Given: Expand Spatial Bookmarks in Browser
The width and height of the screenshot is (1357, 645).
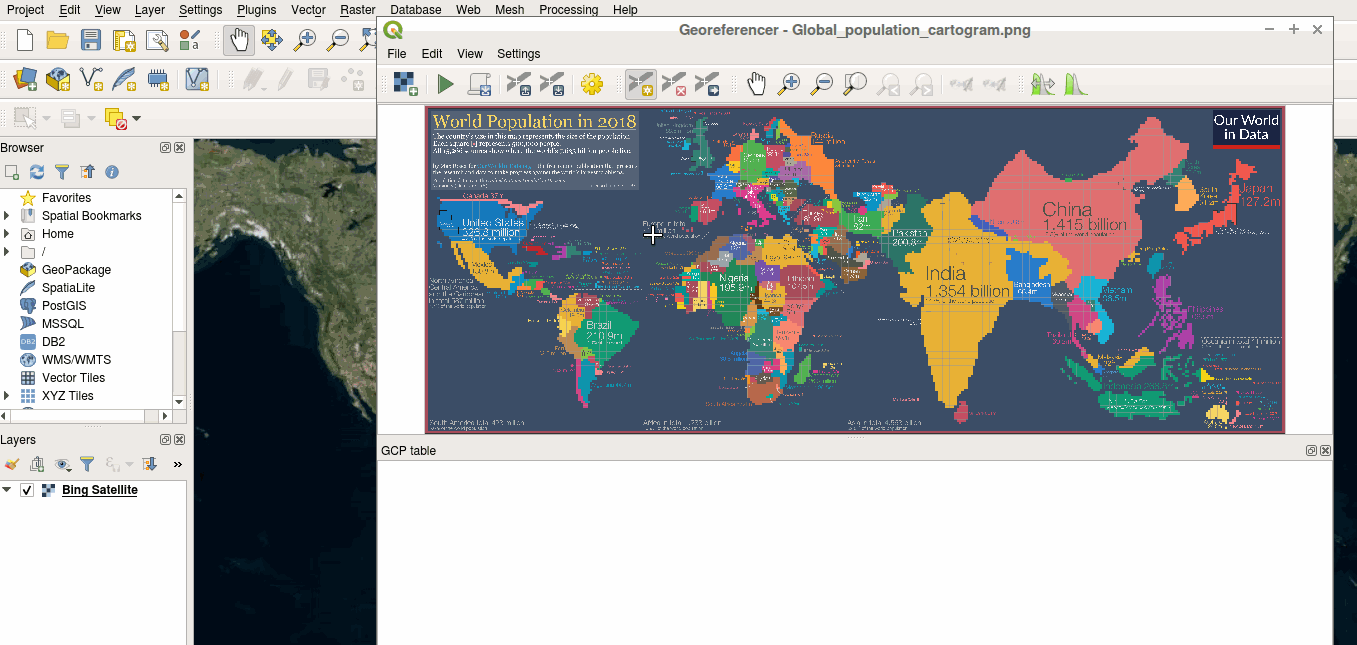Looking at the screenshot, I should pyautogui.click(x=7, y=216).
